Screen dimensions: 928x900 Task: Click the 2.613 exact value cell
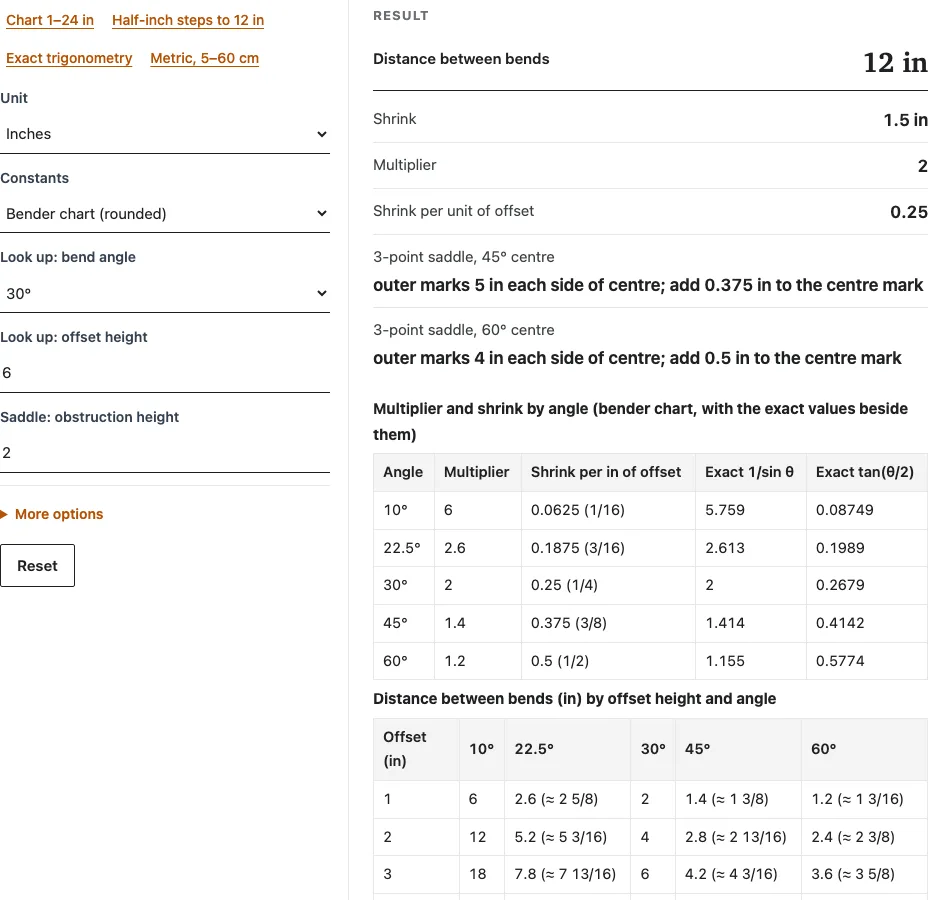(x=750, y=548)
